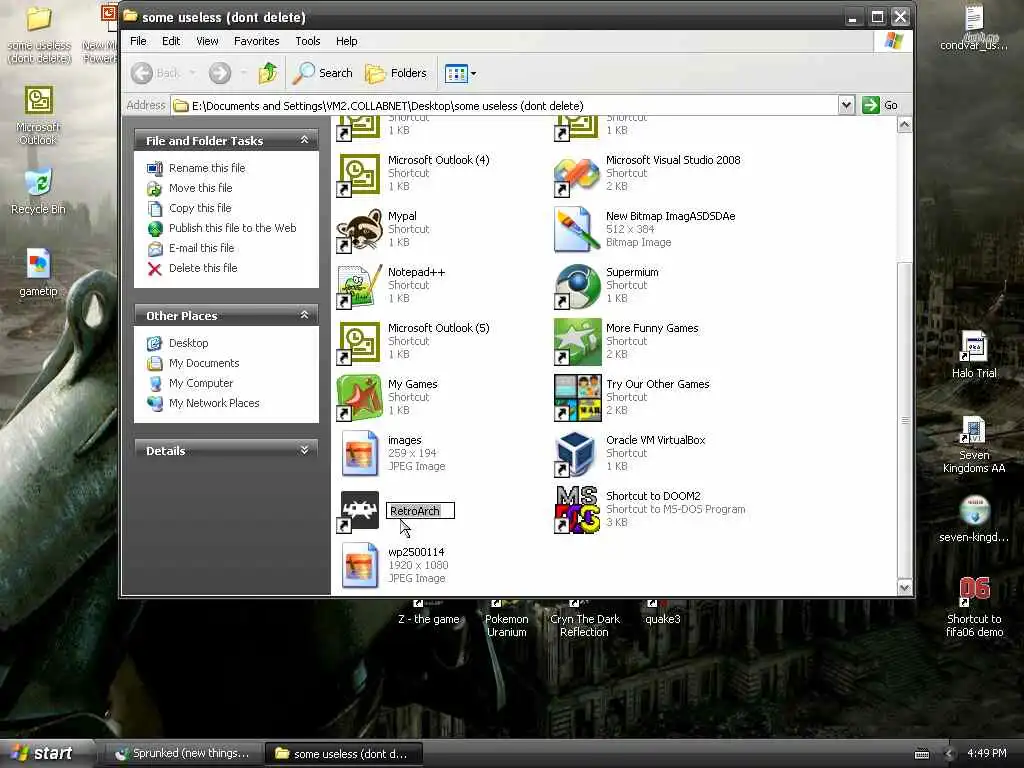Open the File menu

coord(138,41)
